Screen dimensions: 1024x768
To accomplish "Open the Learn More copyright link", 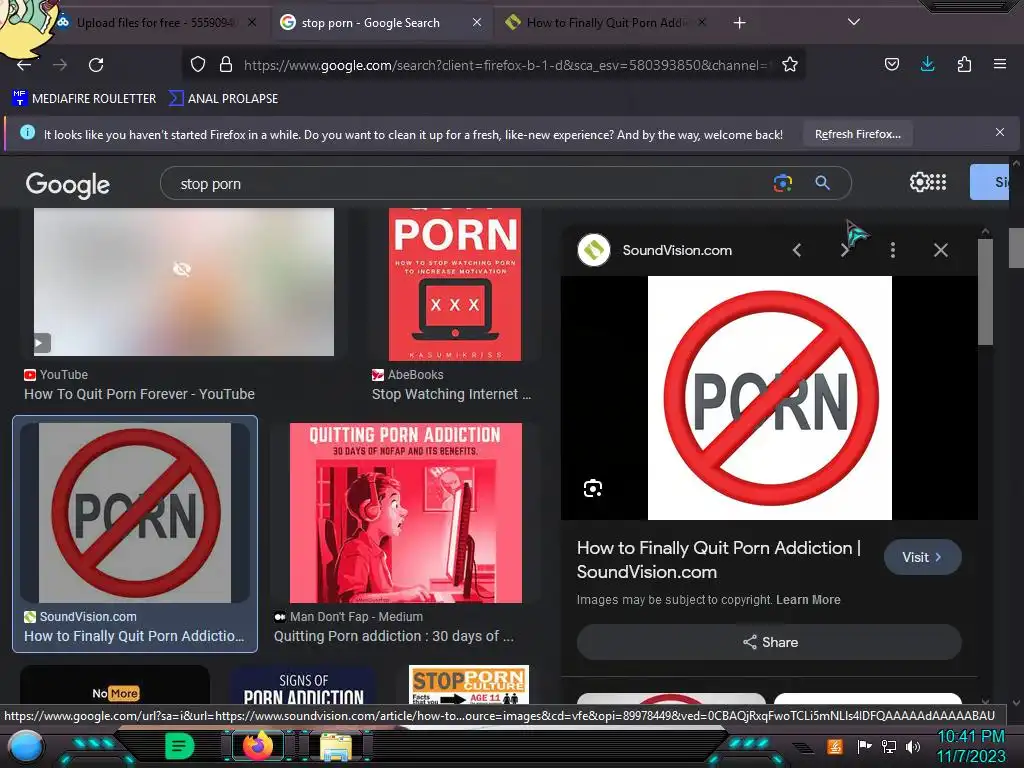I will pyautogui.click(x=808, y=600).
